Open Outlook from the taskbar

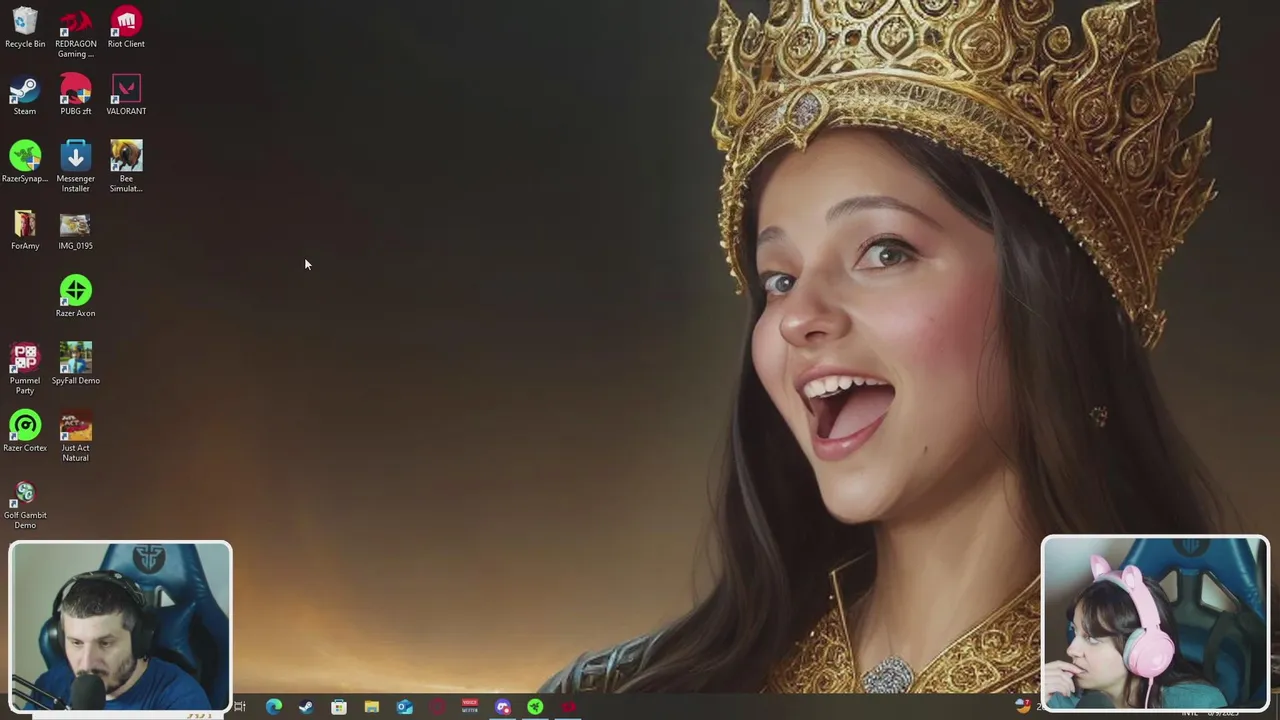(404, 707)
